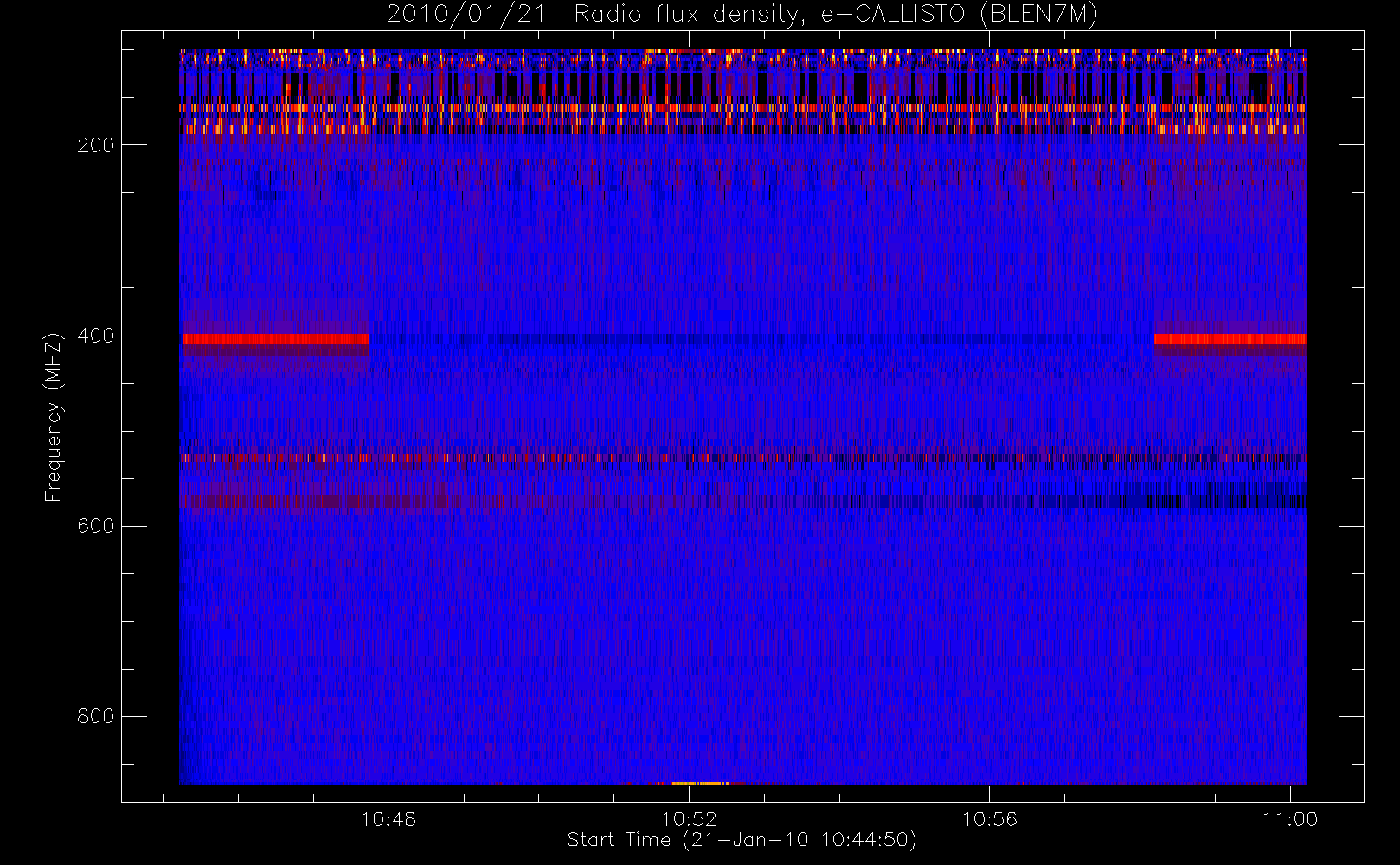Click the plot title with the BLEN7M station name

click(x=742, y=15)
